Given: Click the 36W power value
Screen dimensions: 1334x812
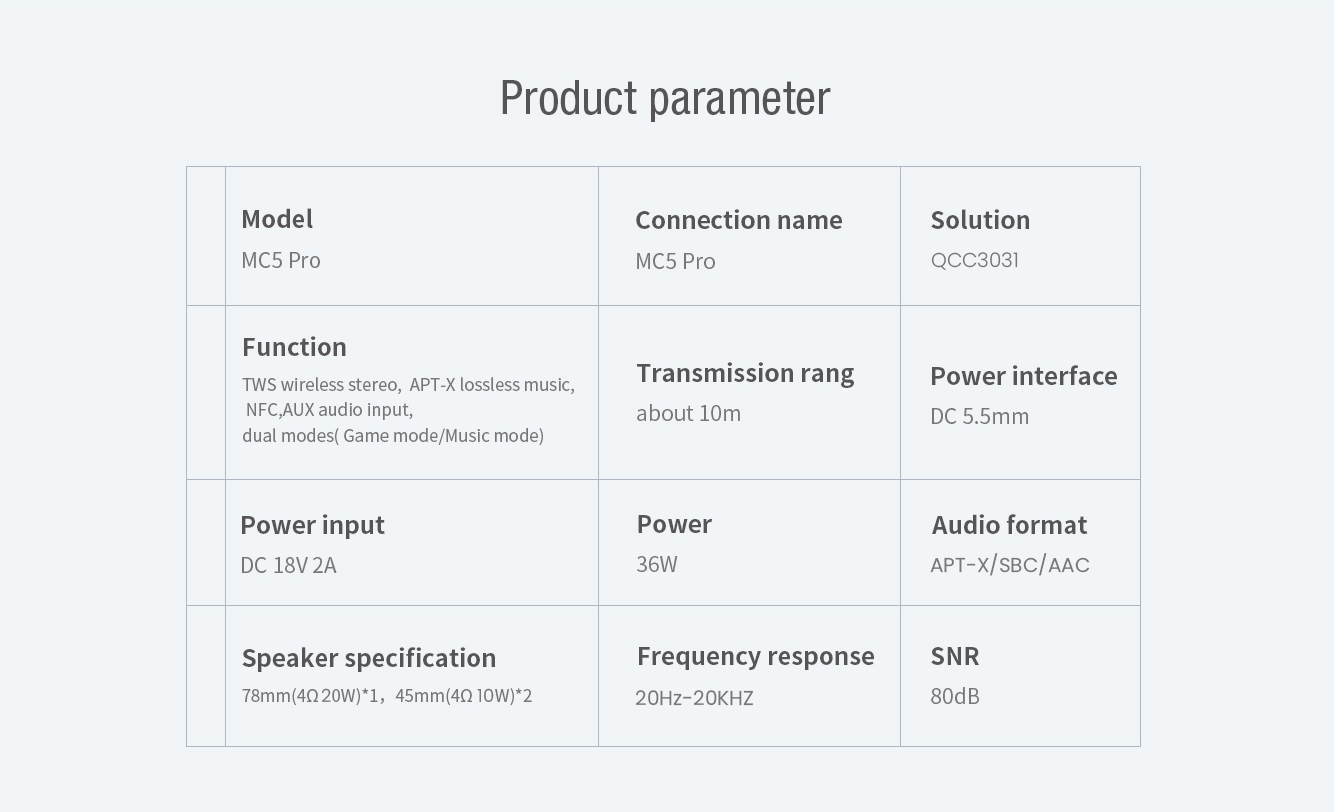Looking at the screenshot, I should click(x=657, y=564).
